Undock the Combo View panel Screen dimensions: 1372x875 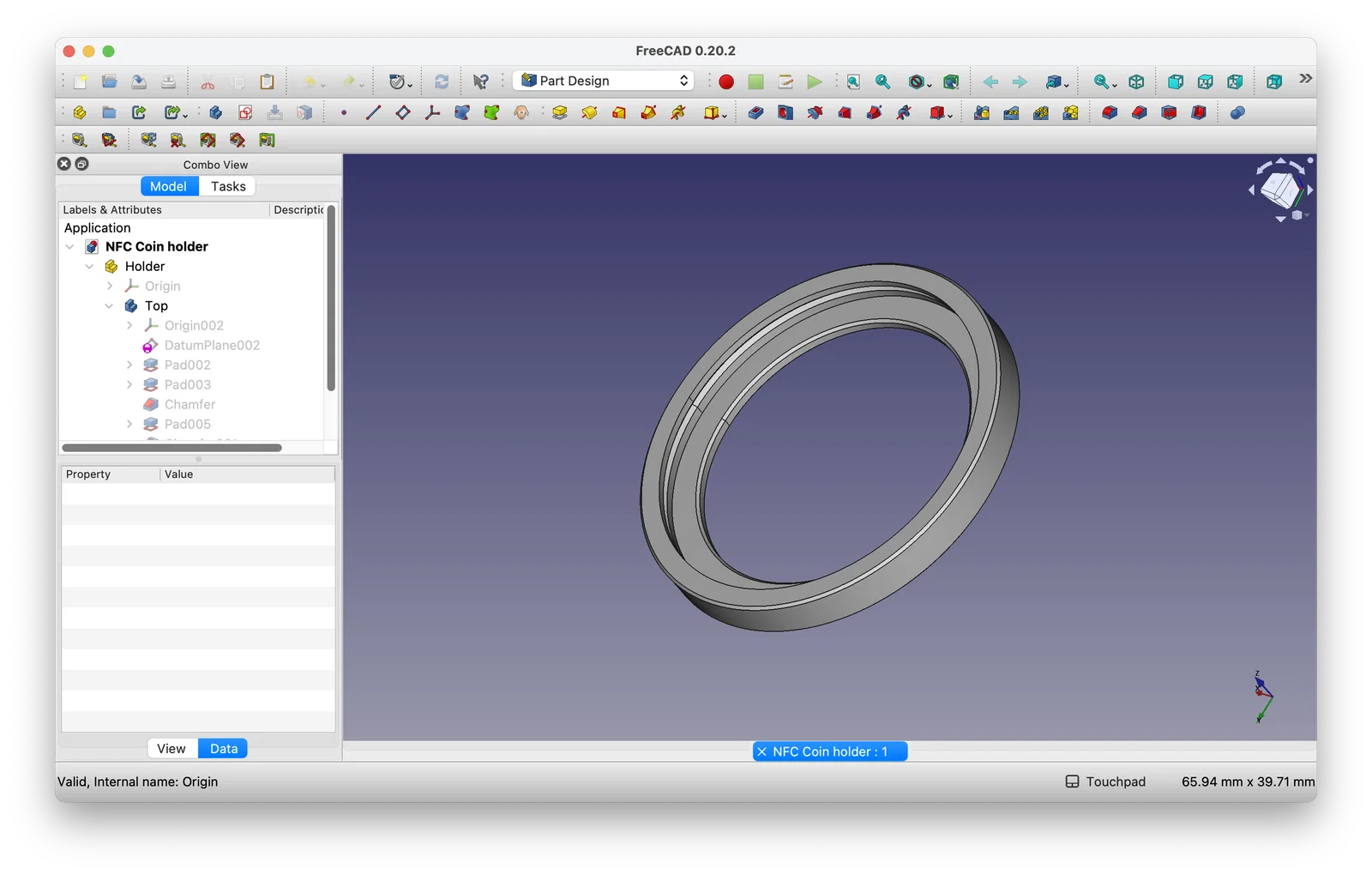(82, 164)
